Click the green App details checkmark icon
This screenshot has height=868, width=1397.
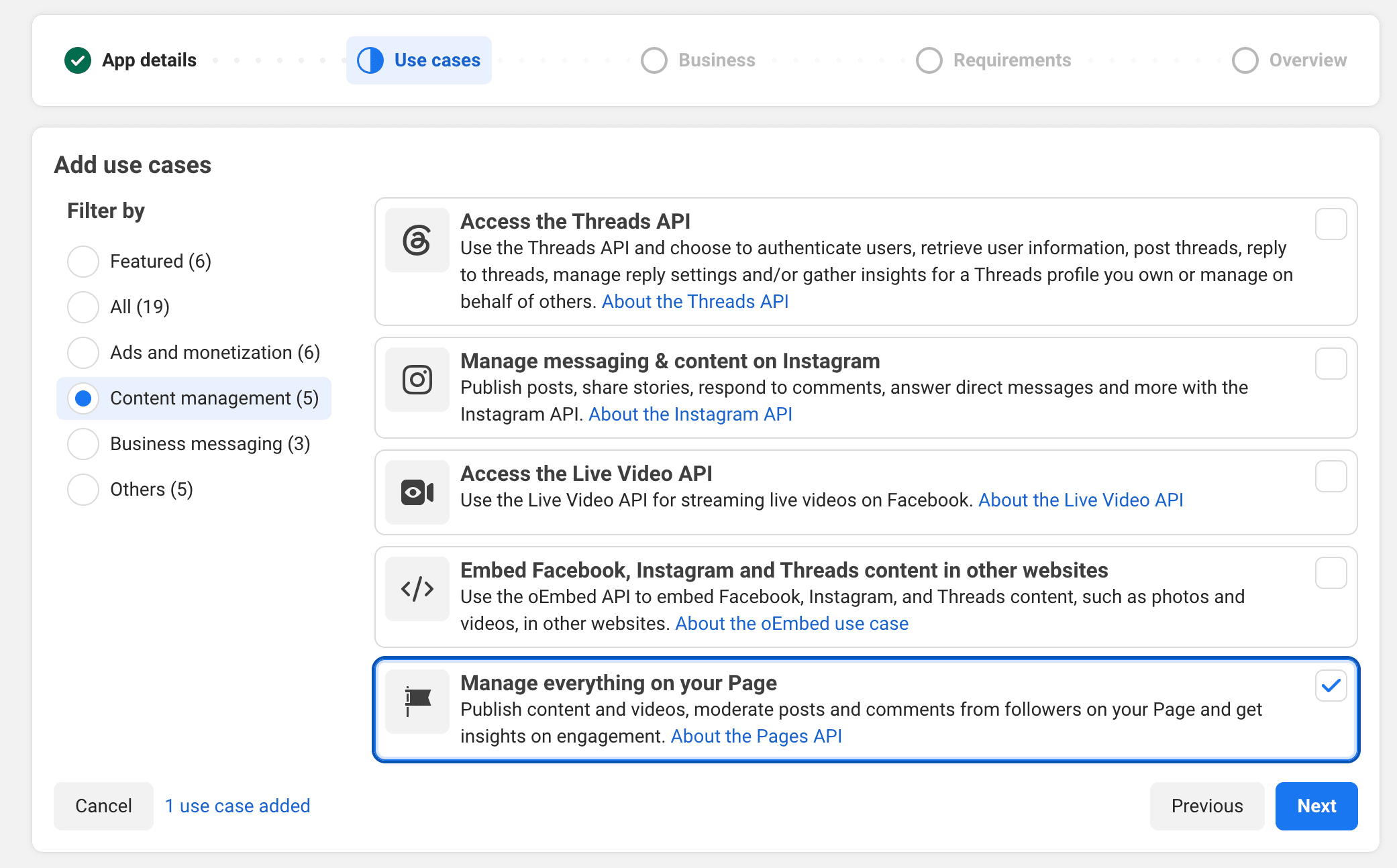point(78,60)
